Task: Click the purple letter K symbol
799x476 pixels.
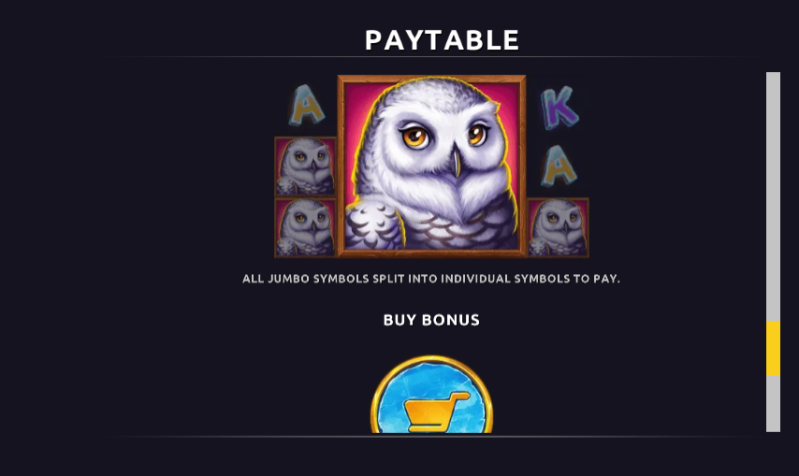Action: (559, 108)
